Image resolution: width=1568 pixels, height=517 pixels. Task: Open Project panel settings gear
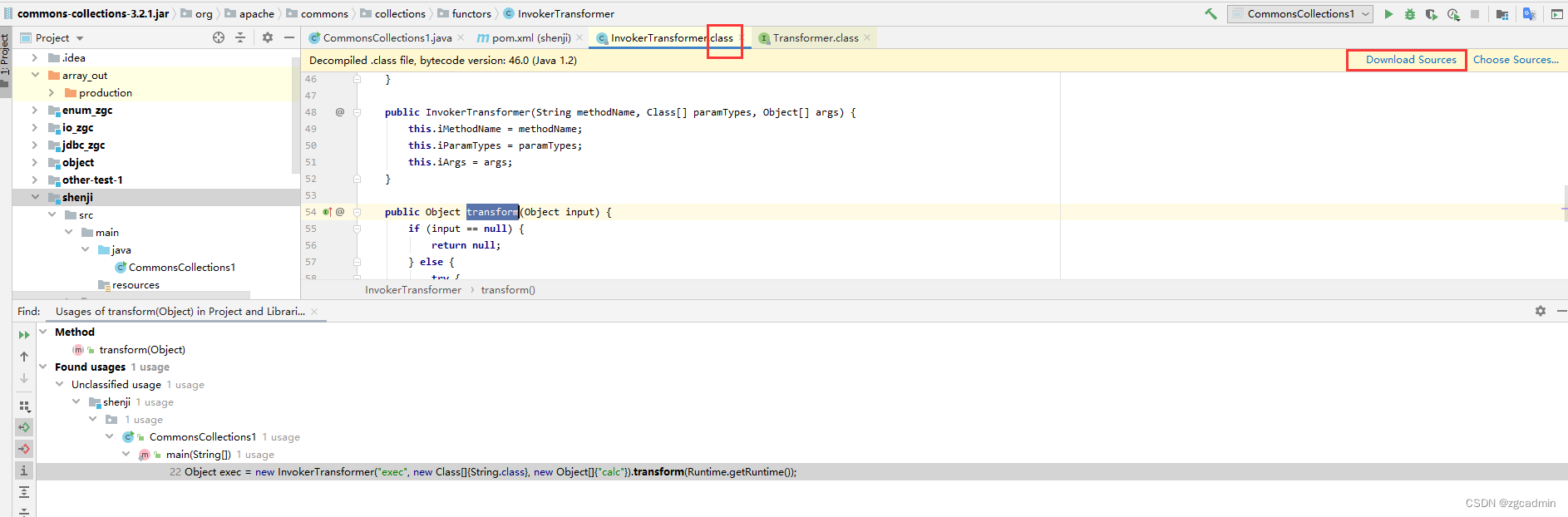[x=268, y=37]
